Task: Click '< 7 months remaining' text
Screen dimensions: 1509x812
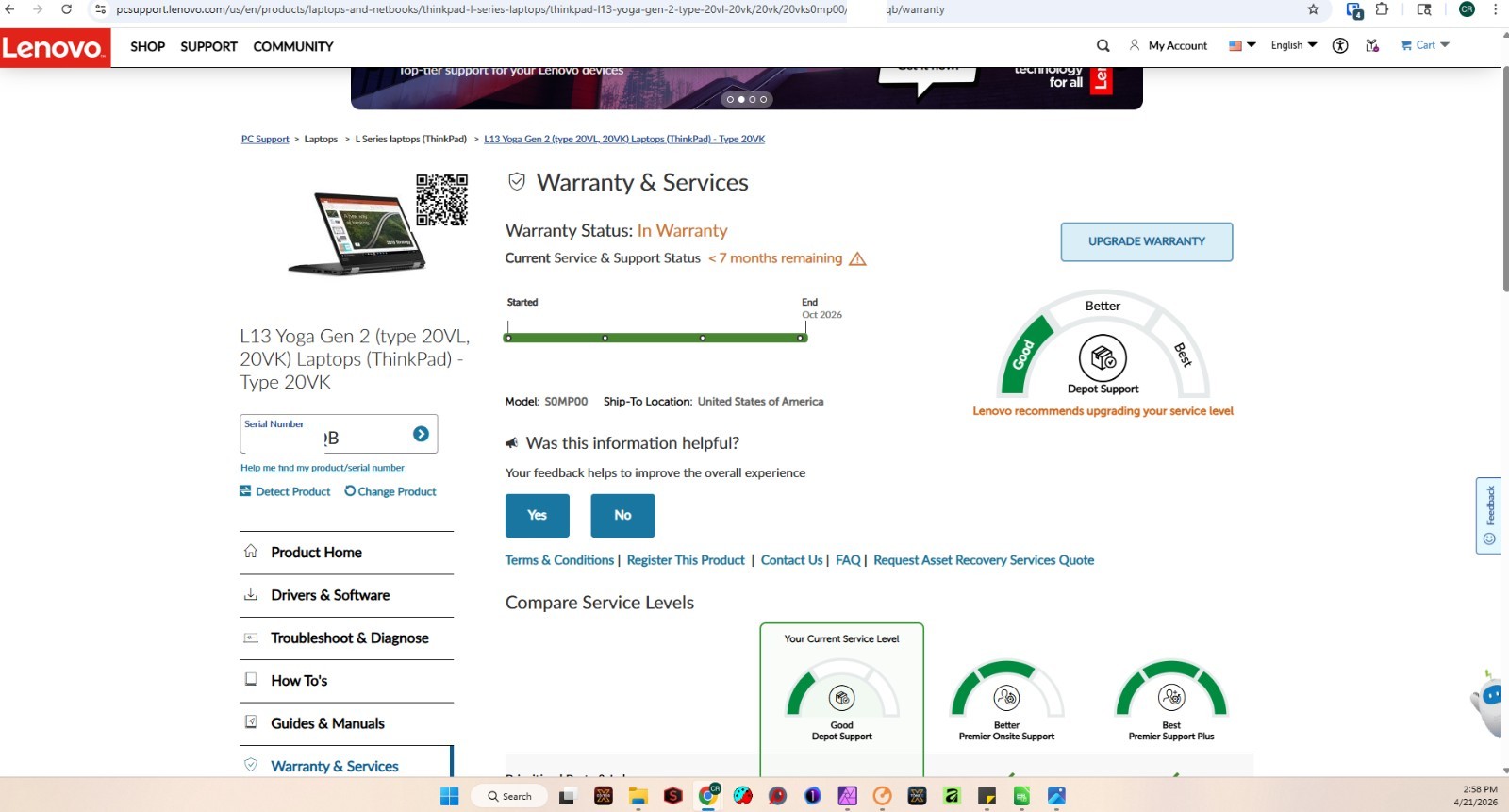Action: click(x=775, y=258)
